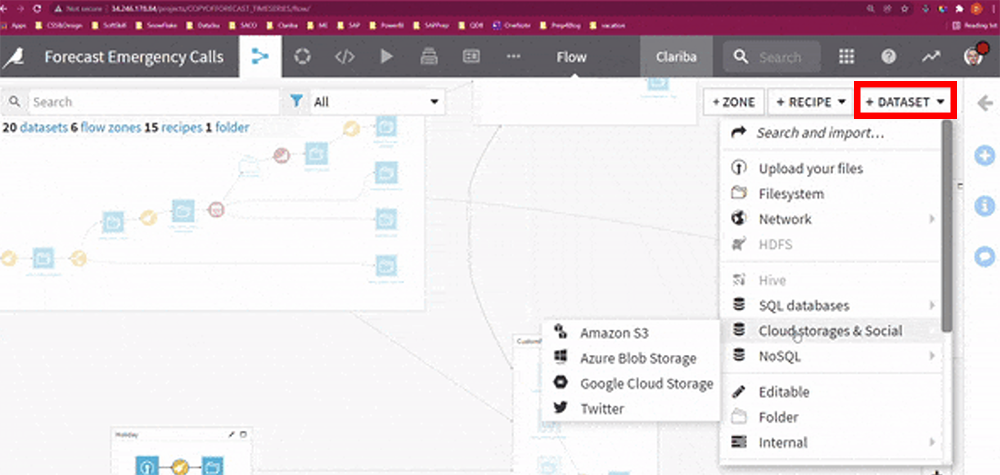
Task: Click the expand icon on Holiday zone
Action: (x=243, y=434)
